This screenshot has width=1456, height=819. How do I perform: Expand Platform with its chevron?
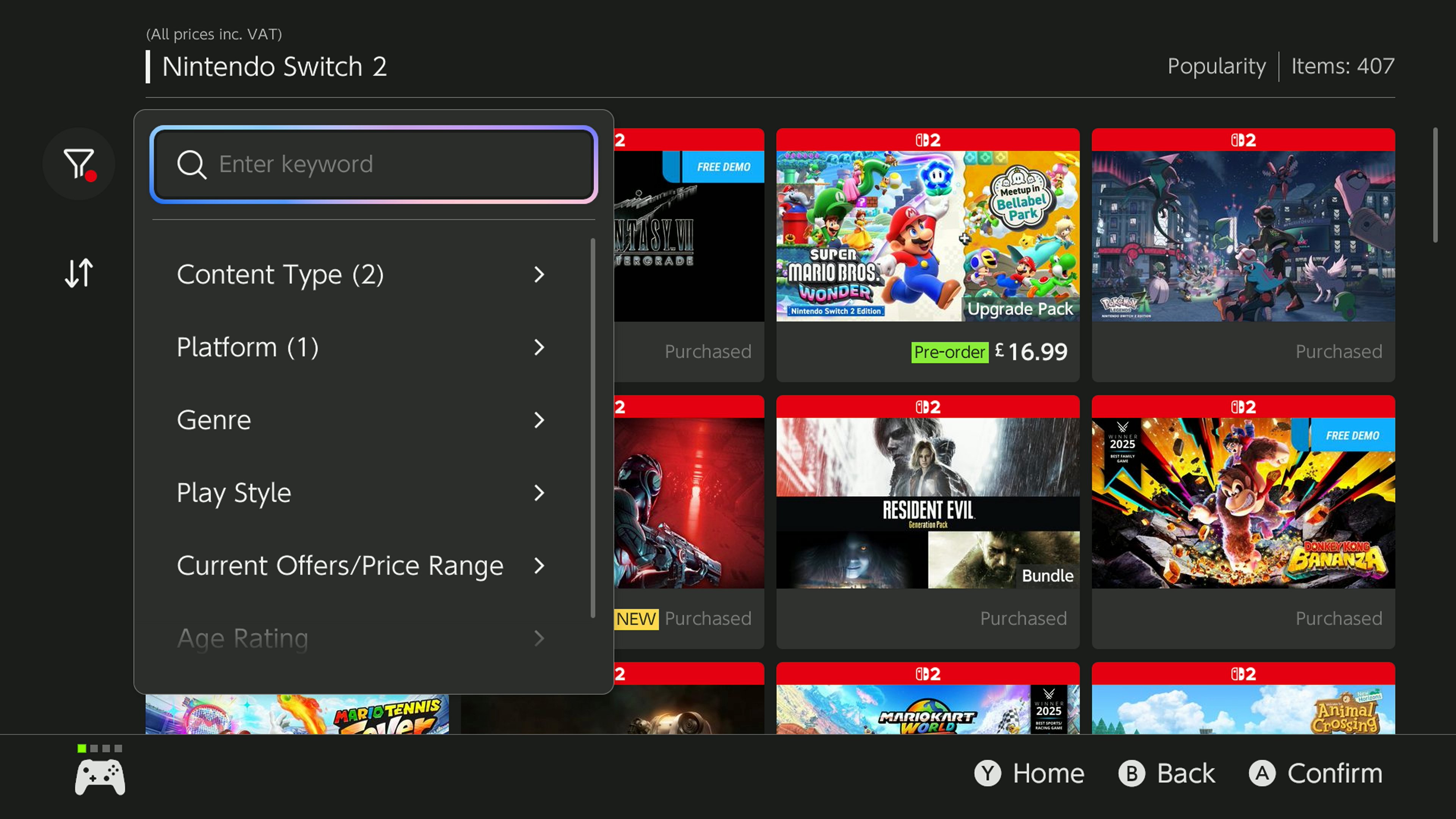tap(539, 347)
